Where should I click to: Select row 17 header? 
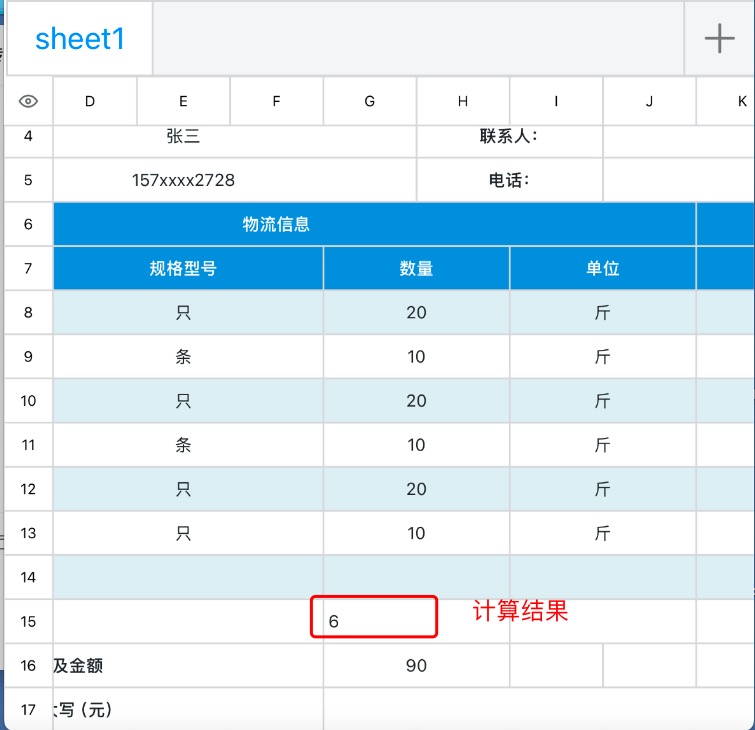pos(28,709)
